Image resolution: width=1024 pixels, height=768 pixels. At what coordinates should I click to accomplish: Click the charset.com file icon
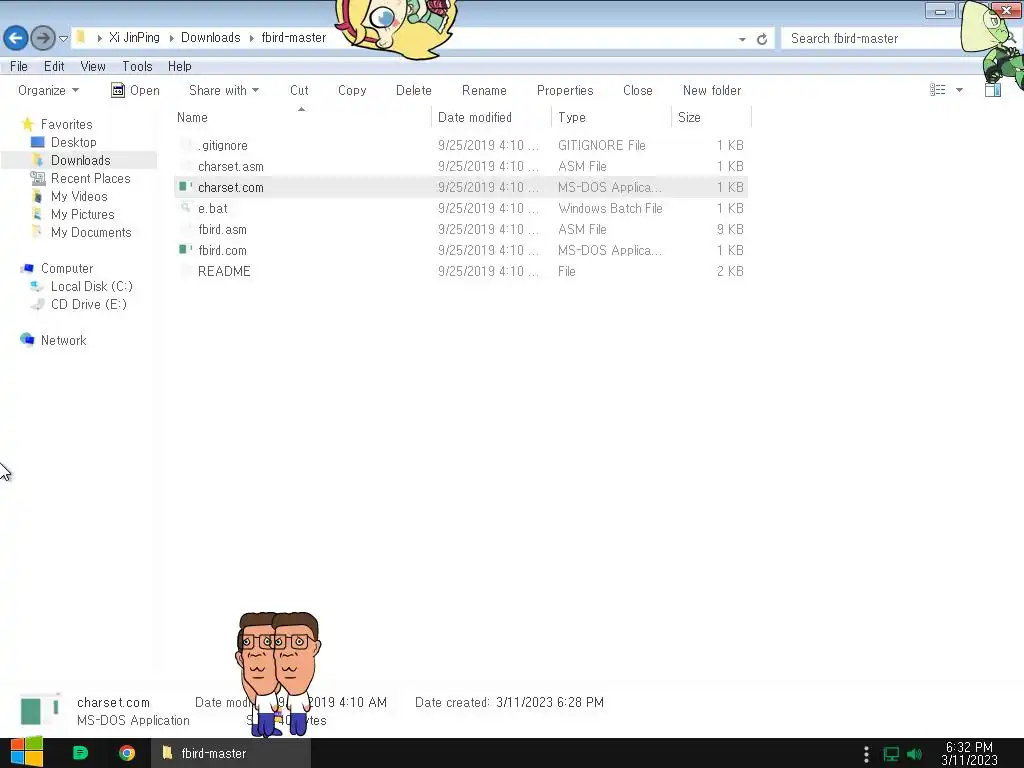click(185, 187)
